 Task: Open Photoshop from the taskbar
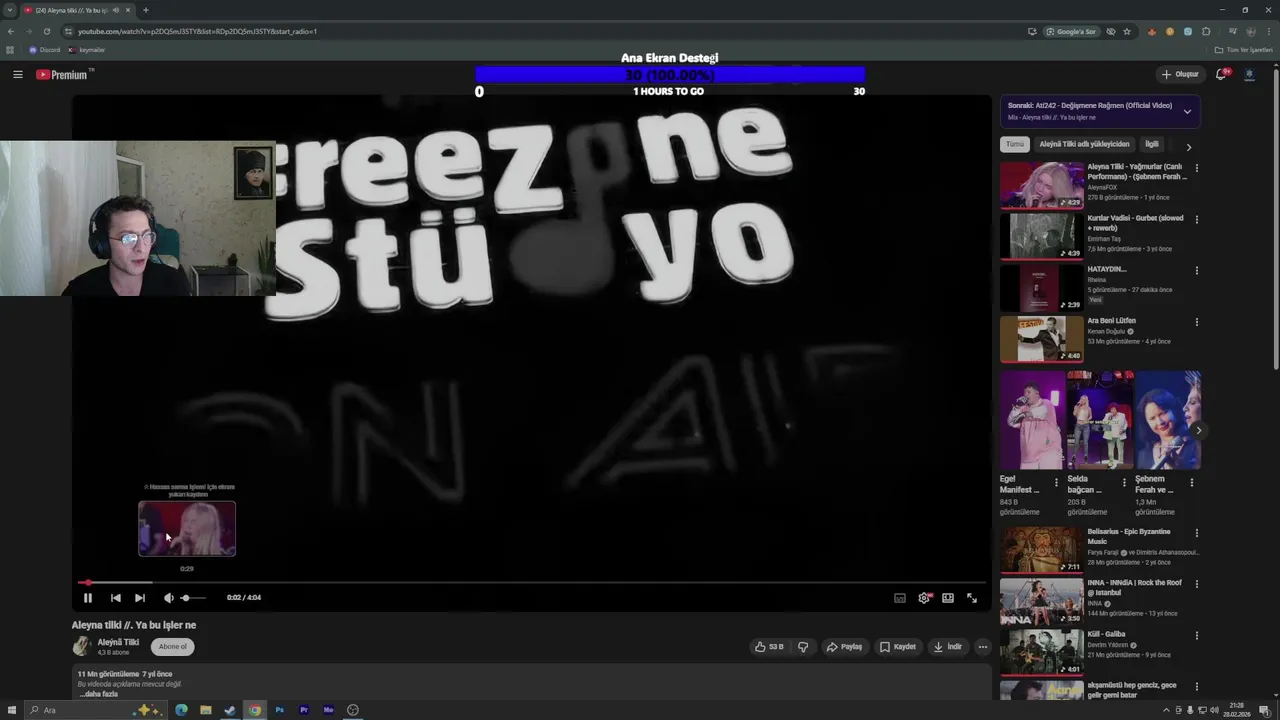point(280,710)
